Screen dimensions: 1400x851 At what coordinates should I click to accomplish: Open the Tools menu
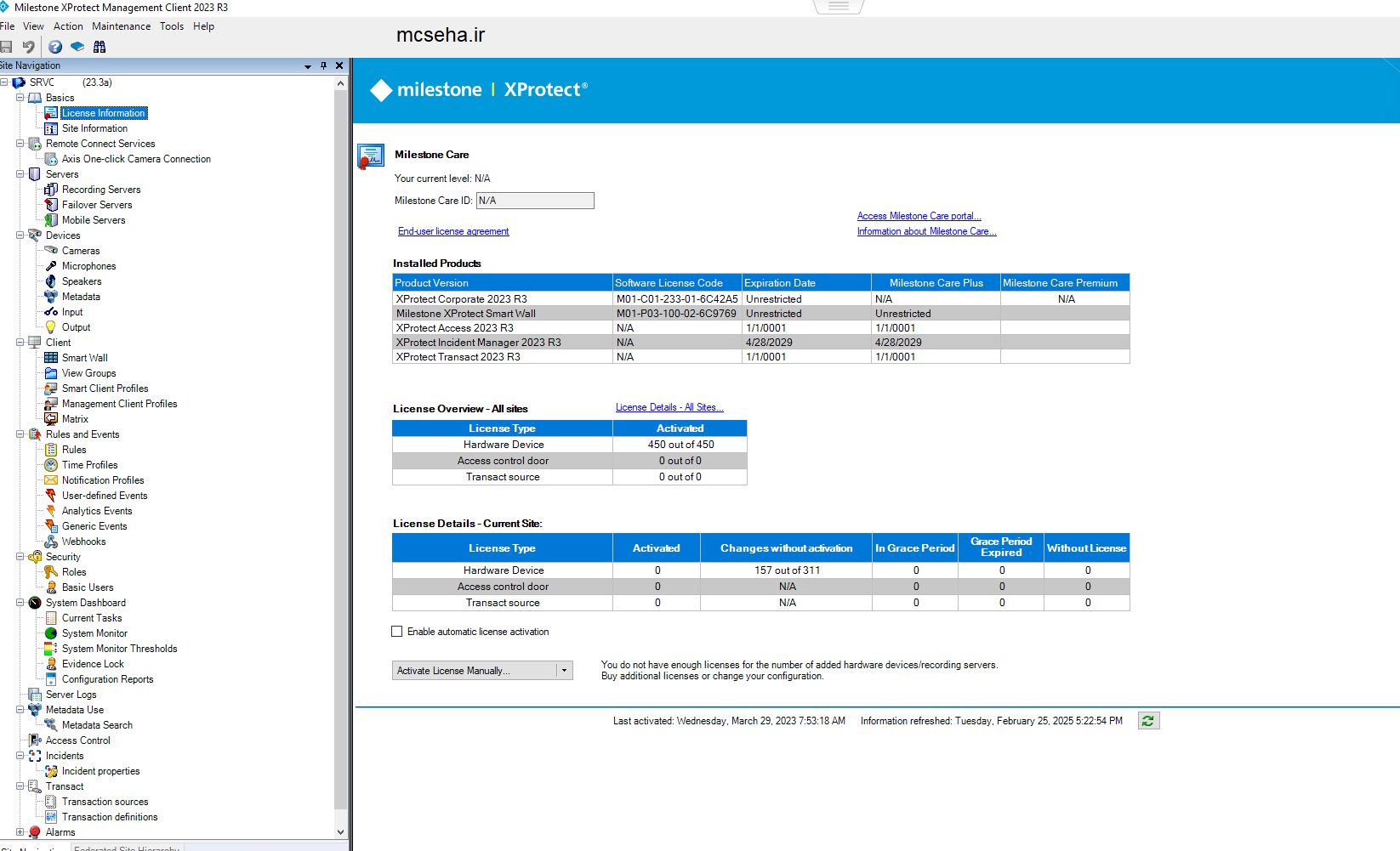pyautogui.click(x=172, y=26)
